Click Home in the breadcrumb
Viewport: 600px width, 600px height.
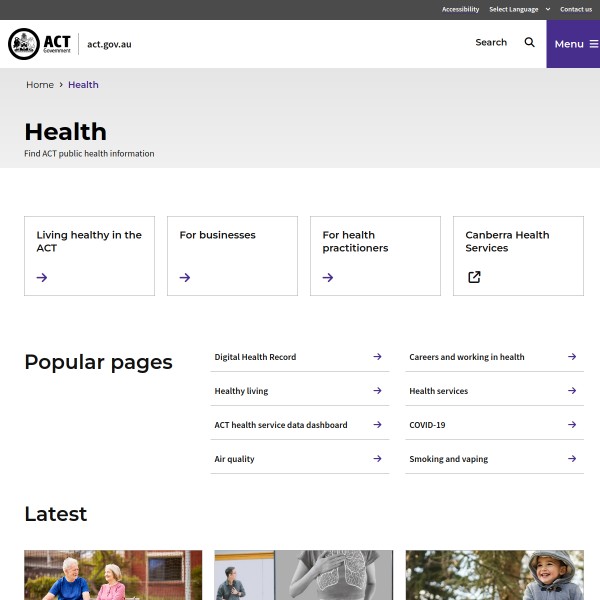[40, 85]
